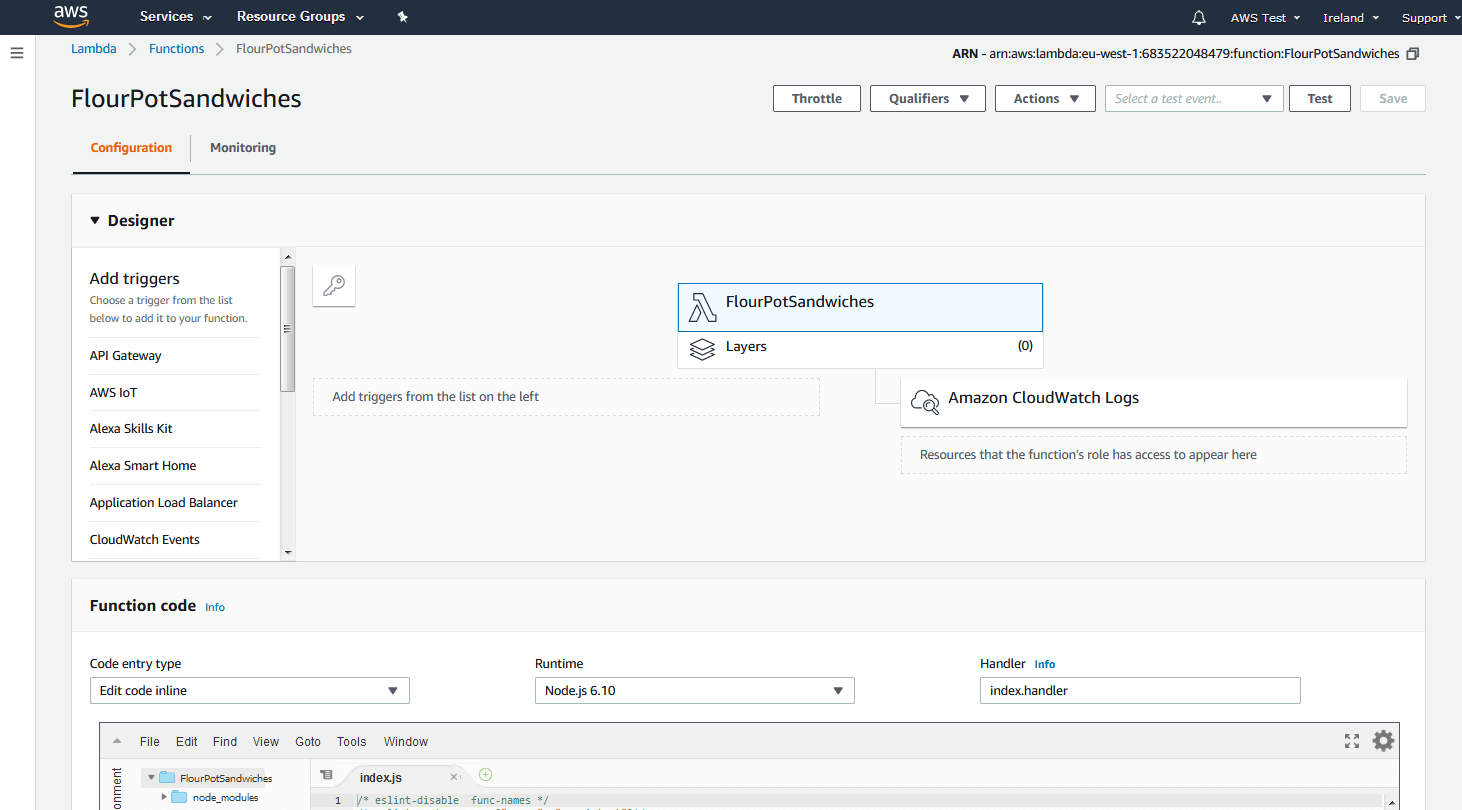
Task: Open the Runtime Node.js 6.10 dropdown
Action: pyautogui.click(x=695, y=691)
